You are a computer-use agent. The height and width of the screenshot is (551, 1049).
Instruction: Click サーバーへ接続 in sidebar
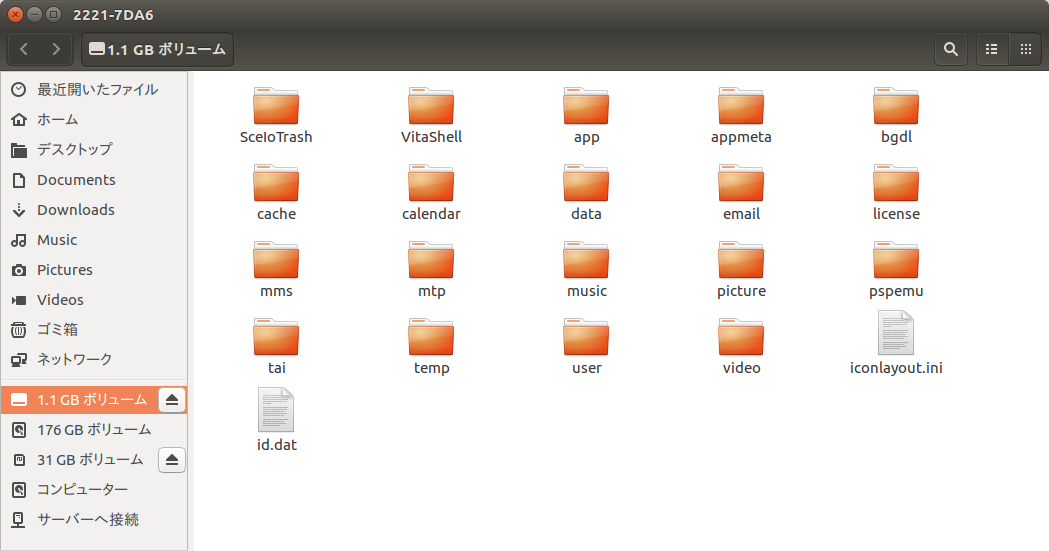click(x=87, y=520)
